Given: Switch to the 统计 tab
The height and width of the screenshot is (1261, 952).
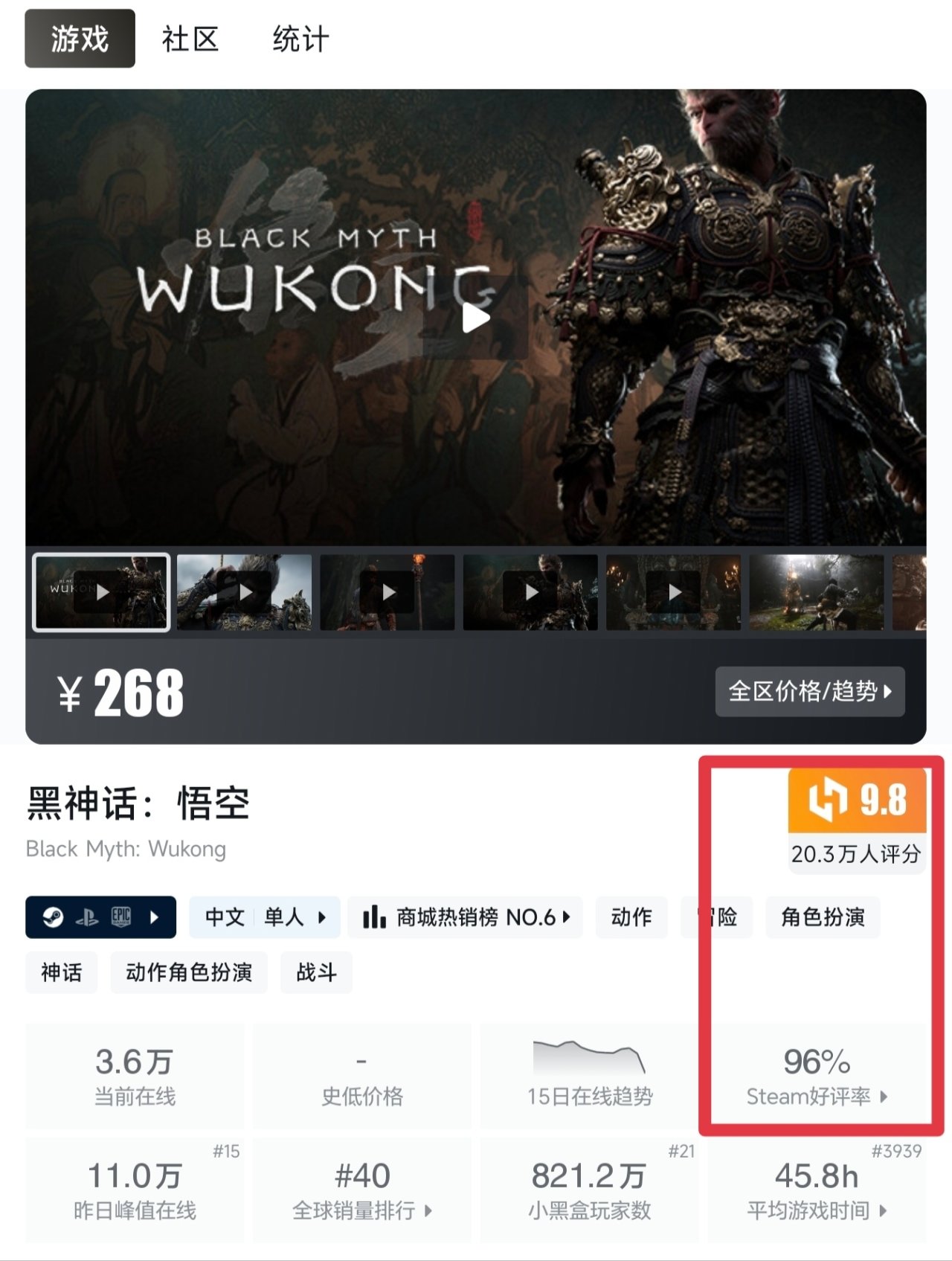Looking at the screenshot, I should click(300, 39).
